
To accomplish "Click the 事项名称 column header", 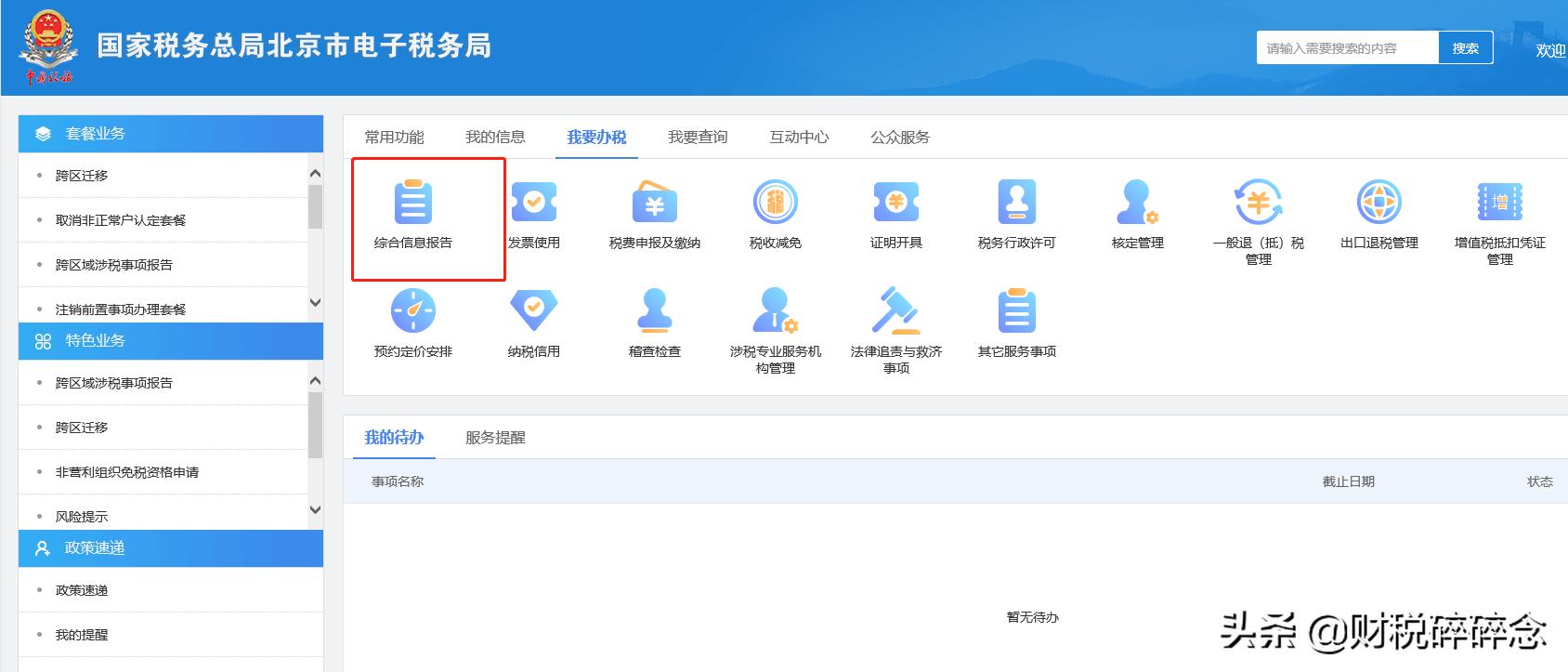I will pos(398,481).
